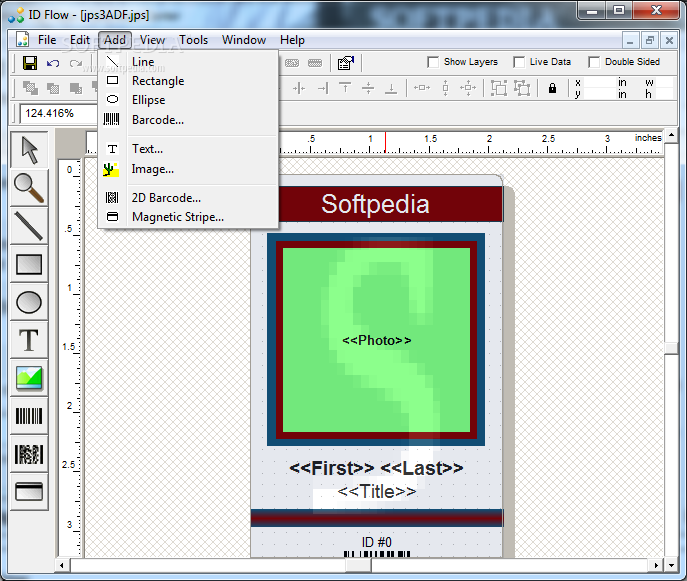Enable the Show Layers checkbox

433,62
